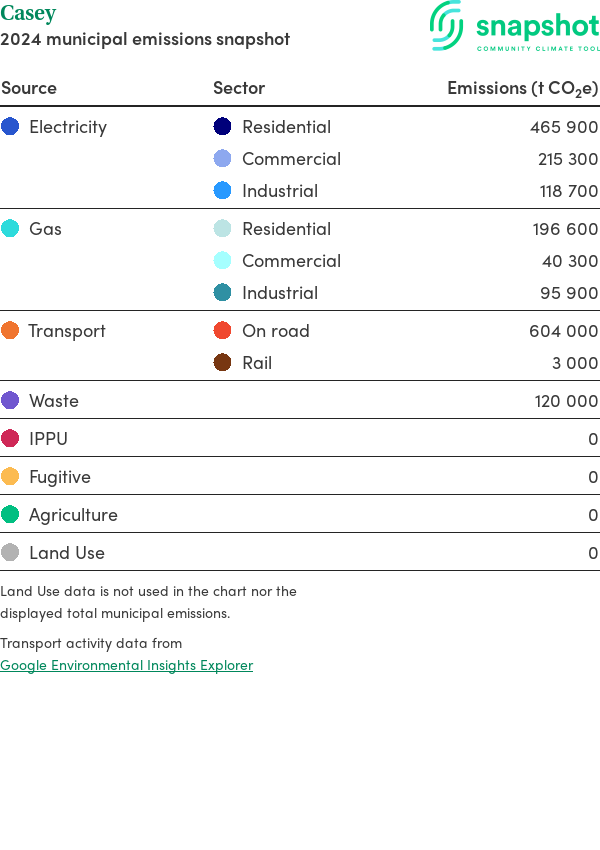Click the Emissions column header
This screenshot has width=600, height=850.
pyautogui.click(x=522, y=88)
